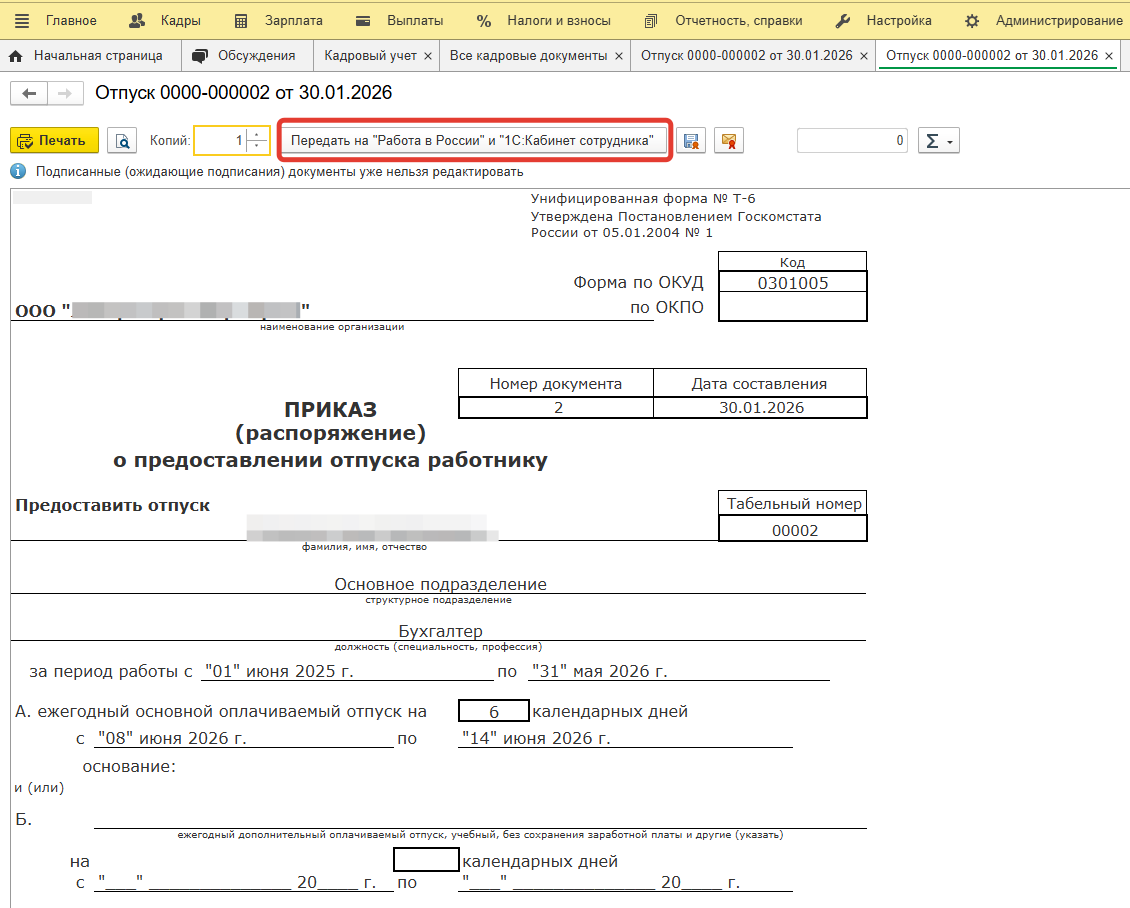Click the yellow Печать button

(54, 141)
